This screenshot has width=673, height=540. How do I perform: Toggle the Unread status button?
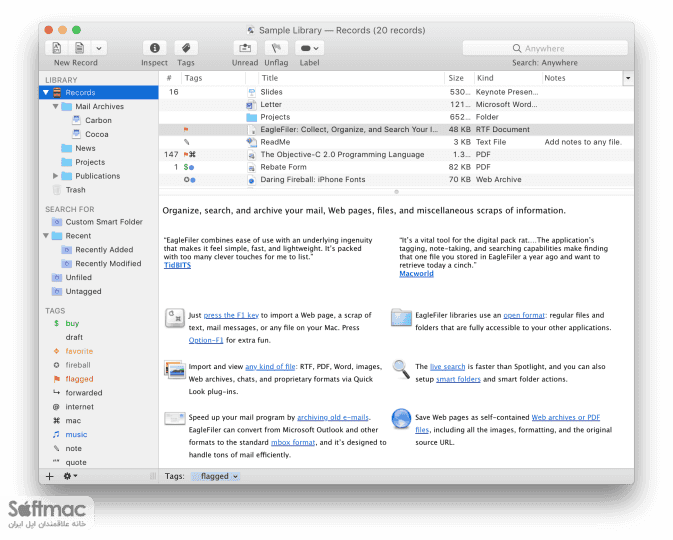(x=245, y=48)
